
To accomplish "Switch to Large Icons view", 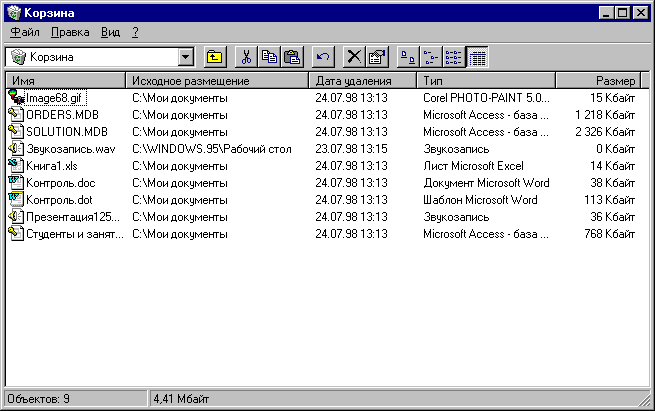I will point(408,57).
